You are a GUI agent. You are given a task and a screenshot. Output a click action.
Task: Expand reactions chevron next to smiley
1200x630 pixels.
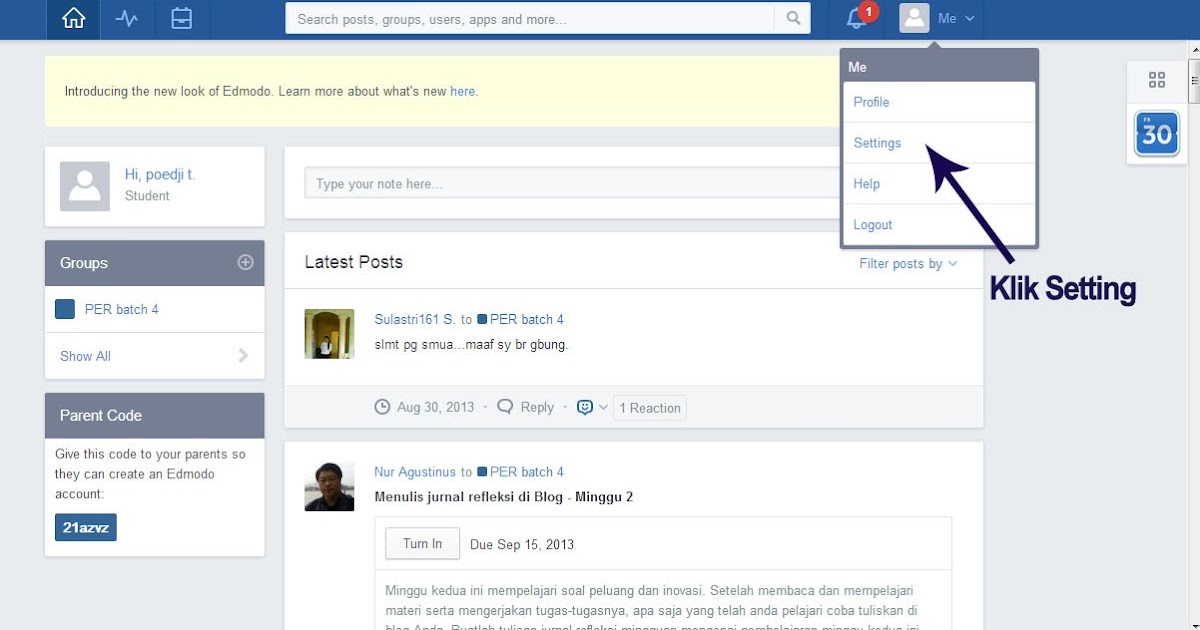pyautogui.click(x=603, y=408)
